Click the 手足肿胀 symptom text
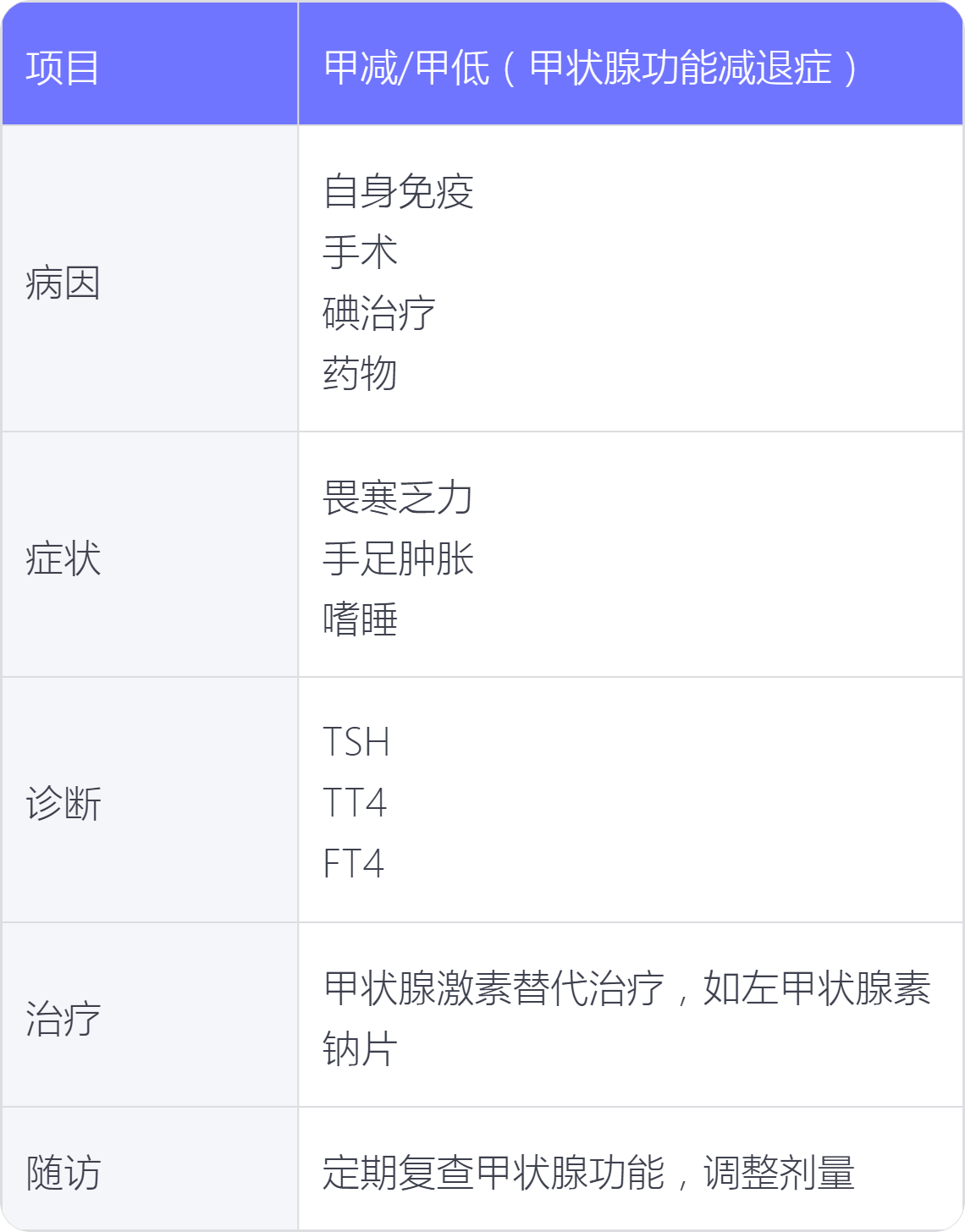The width and height of the screenshot is (965, 1232). (x=398, y=558)
